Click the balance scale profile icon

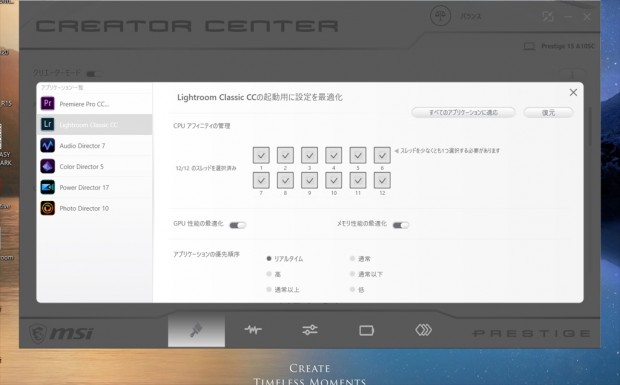click(x=440, y=16)
